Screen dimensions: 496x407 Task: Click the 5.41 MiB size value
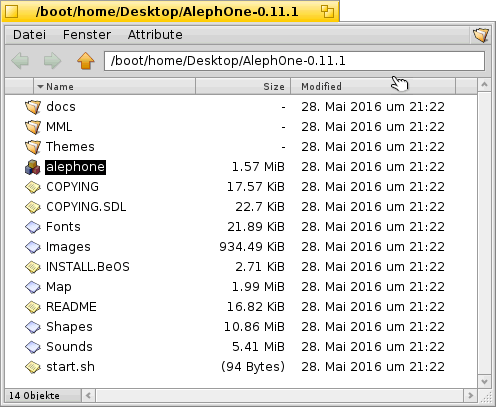pyautogui.click(x=258, y=347)
